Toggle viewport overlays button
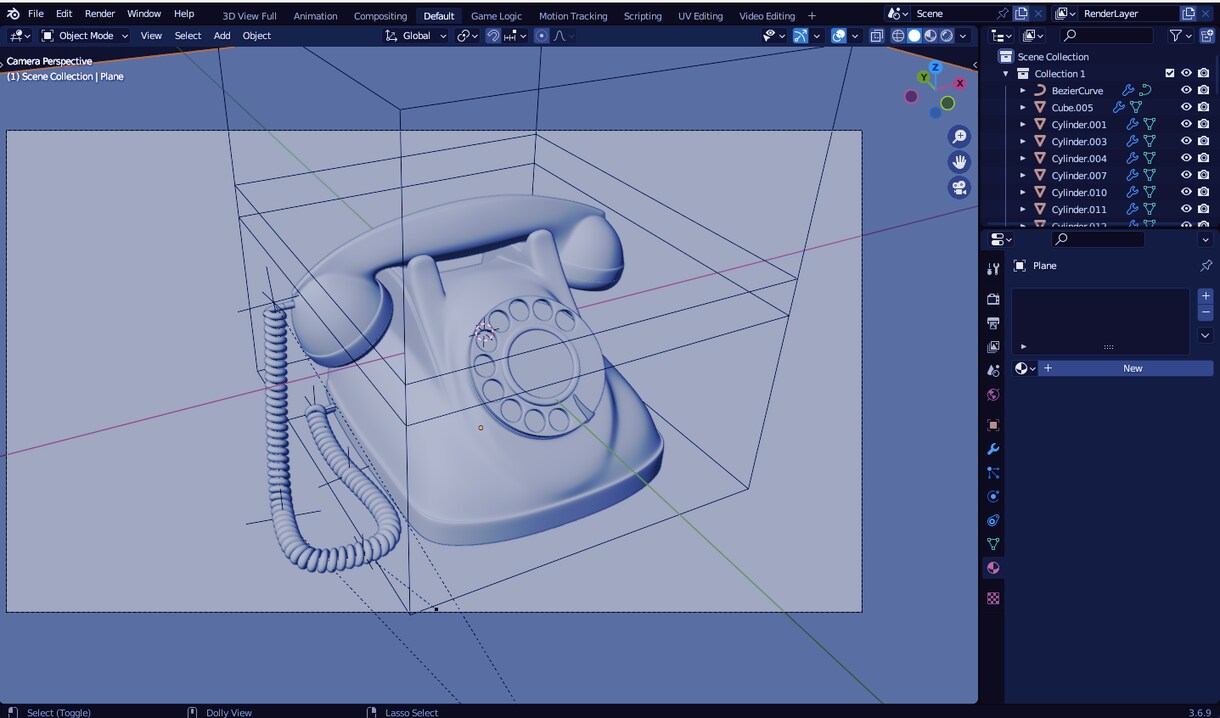Viewport: 1220px width, 718px height. pyautogui.click(x=838, y=36)
